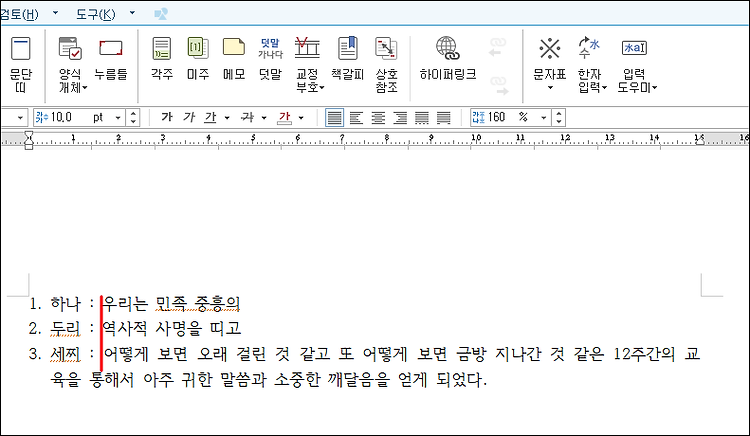
Task: Insert a 하이퍼링크 hyperlink
Action: [448, 58]
